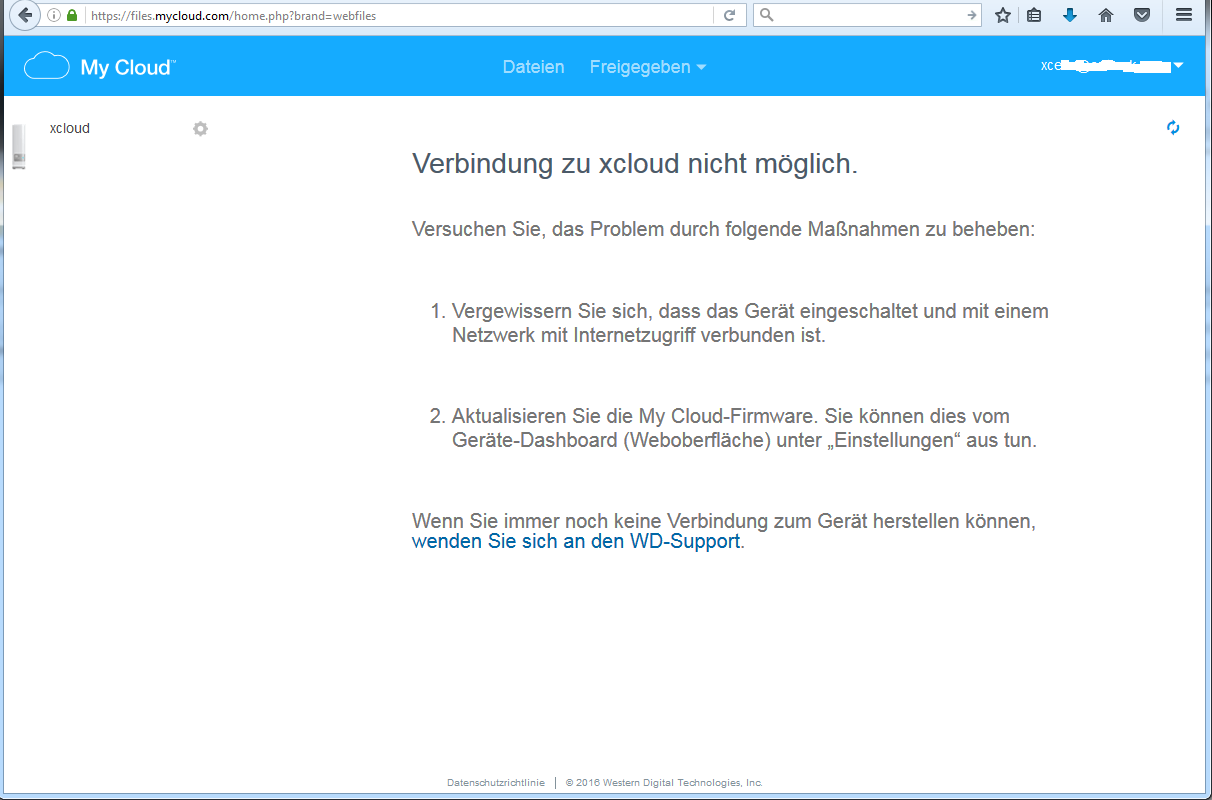
Task: Click the 'Verbindung zu xcloud nicht möglich.' heading
Action: [635, 165]
